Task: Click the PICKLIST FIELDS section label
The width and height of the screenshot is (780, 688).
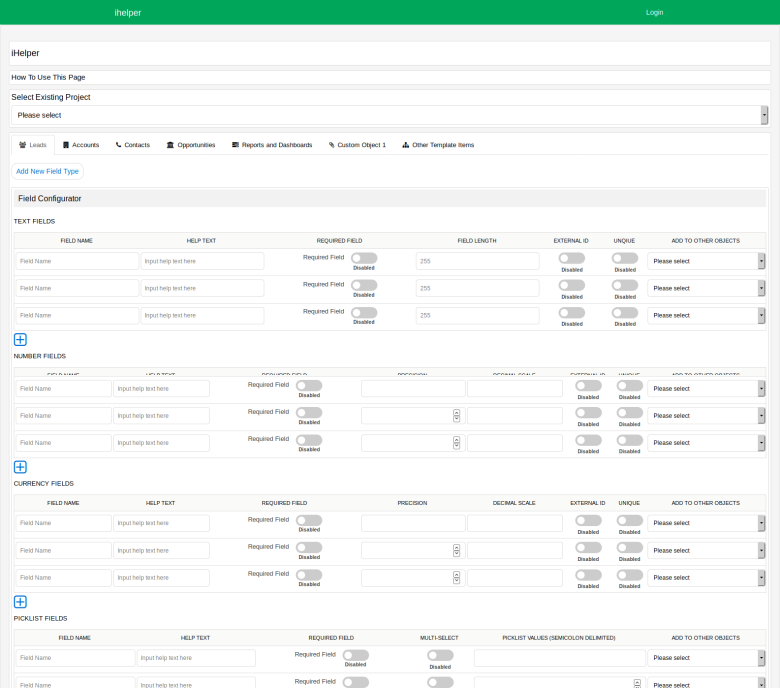Action: [40, 618]
